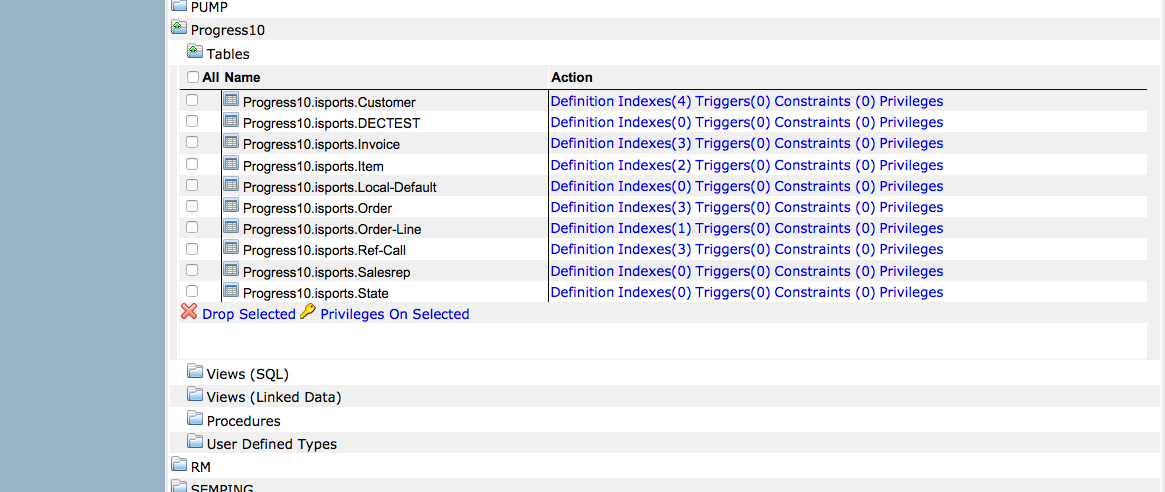The height and width of the screenshot is (492, 1165).
Task: Expand the Views (SQL) folder
Action: click(x=195, y=373)
